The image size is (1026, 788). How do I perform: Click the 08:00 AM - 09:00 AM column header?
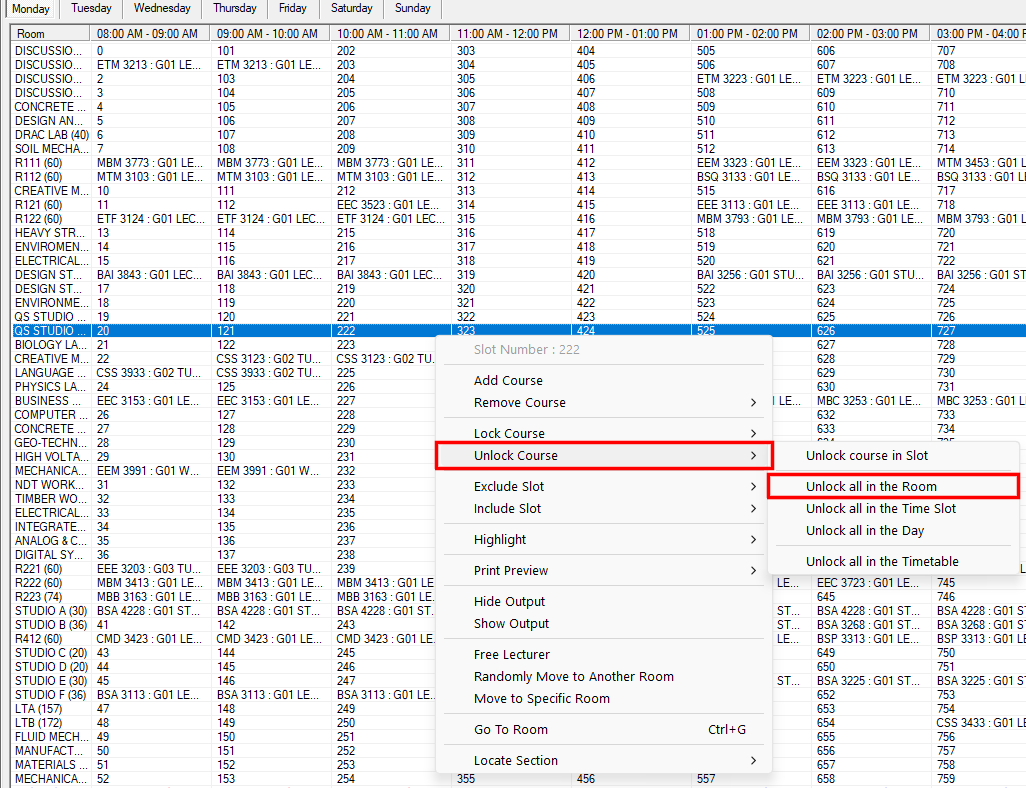point(150,33)
